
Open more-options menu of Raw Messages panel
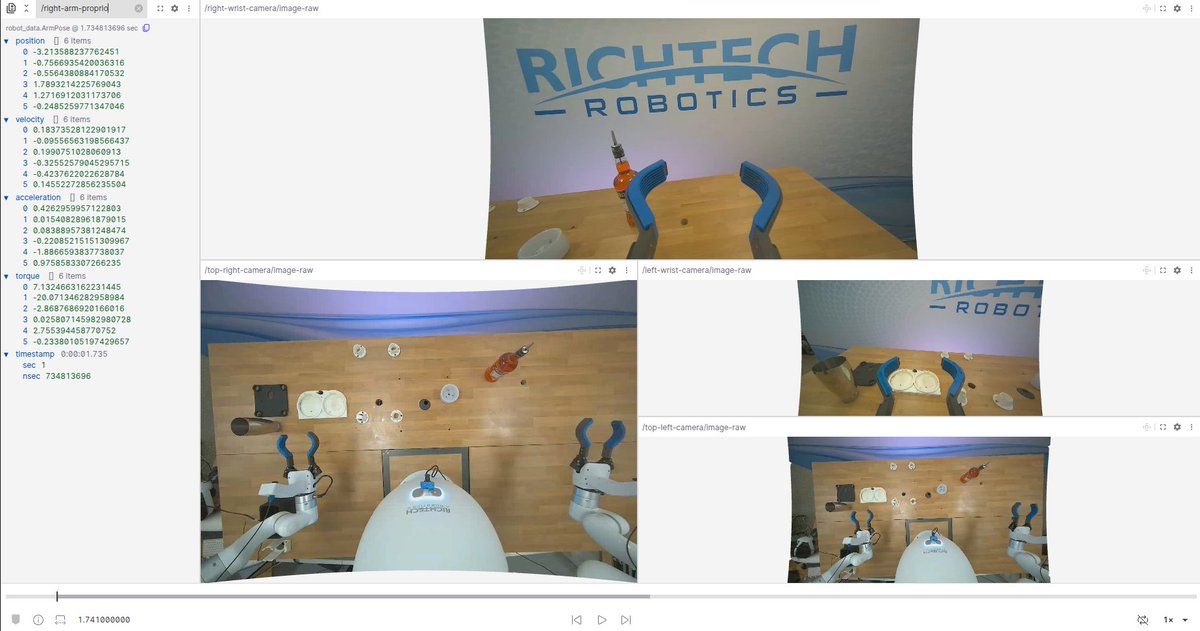pos(189,8)
